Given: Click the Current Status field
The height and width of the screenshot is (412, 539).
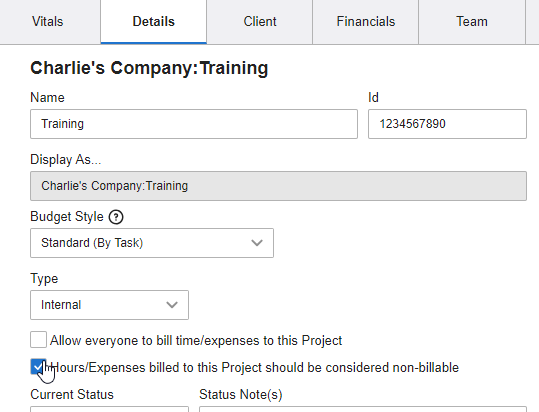Looking at the screenshot, I should pyautogui.click(x=109, y=409).
